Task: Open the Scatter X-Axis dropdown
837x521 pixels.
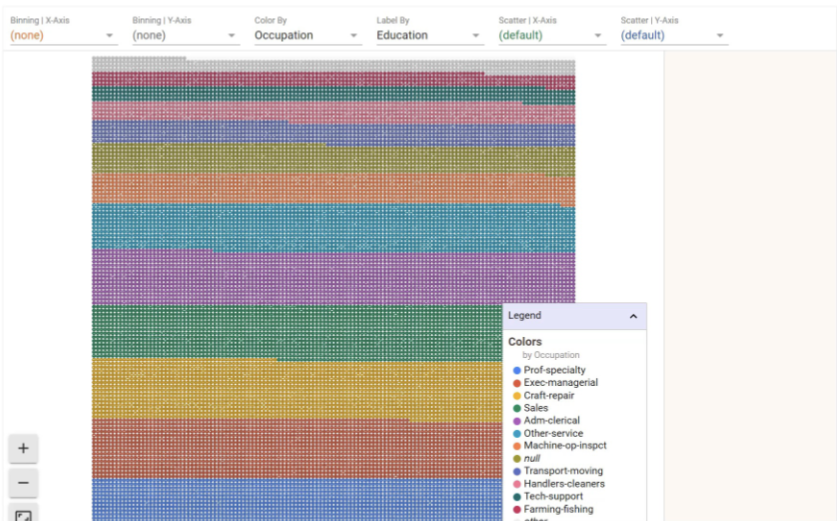Action: [x=552, y=35]
